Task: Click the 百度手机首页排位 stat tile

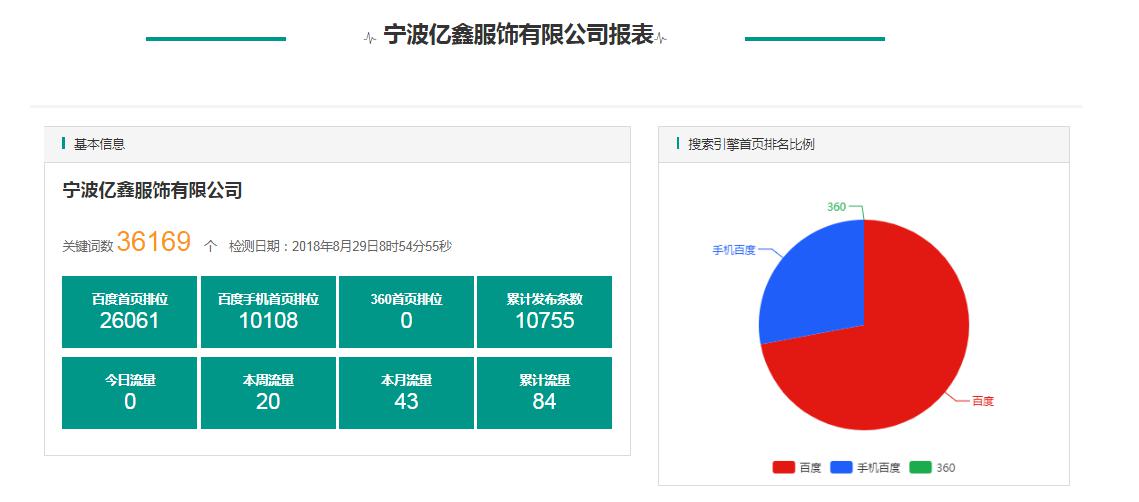Action: 268,312
